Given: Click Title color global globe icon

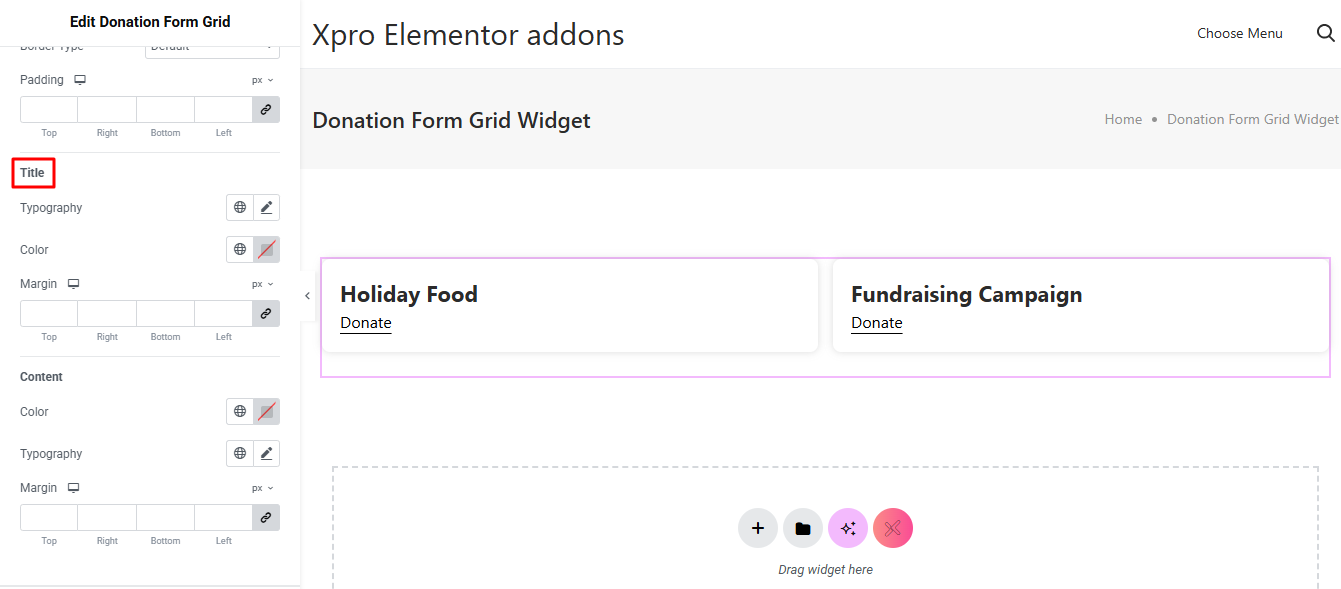Looking at the screenshot, I should [240, 250].
